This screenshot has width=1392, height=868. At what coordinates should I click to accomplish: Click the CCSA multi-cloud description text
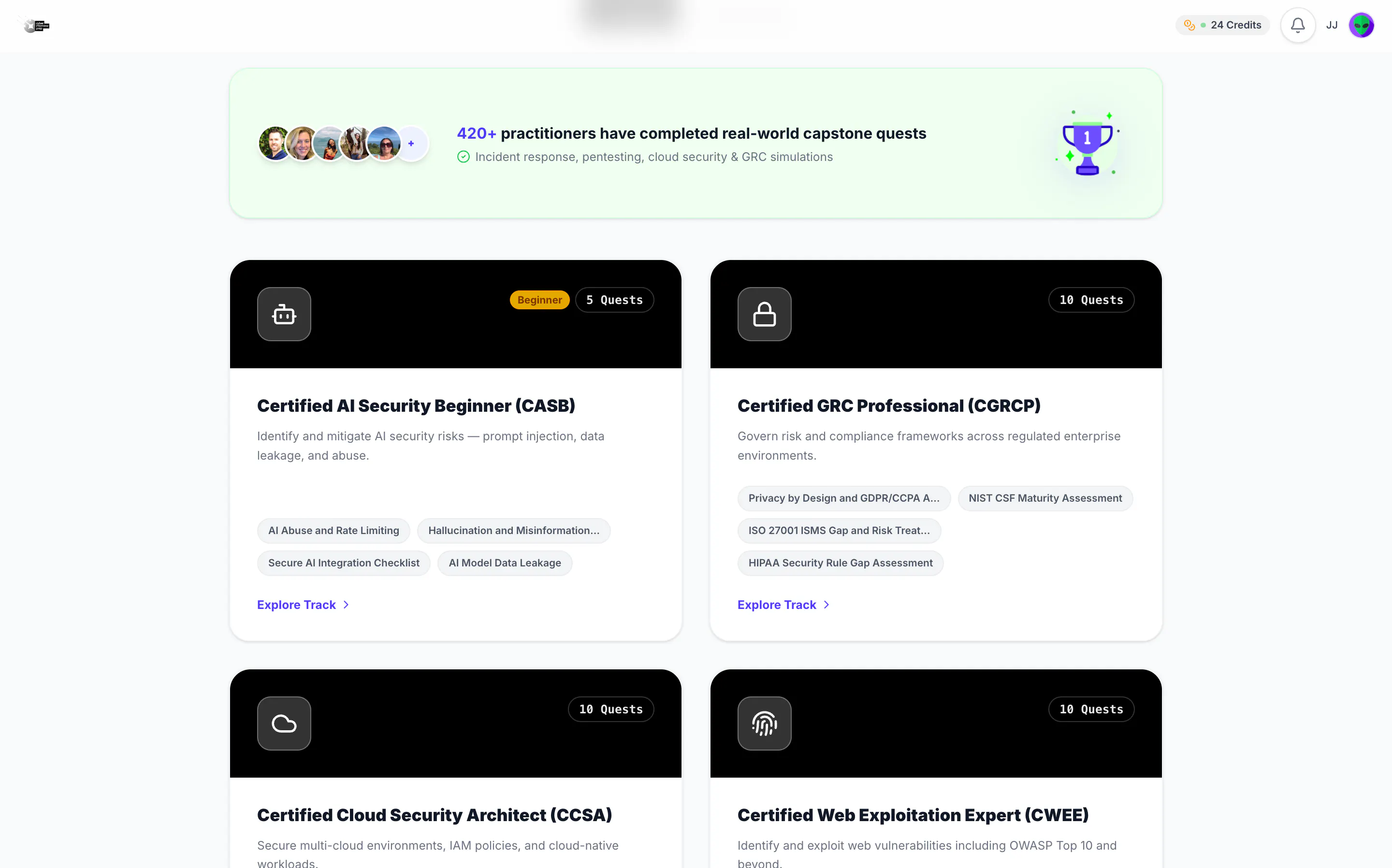[x=438, y=853]
